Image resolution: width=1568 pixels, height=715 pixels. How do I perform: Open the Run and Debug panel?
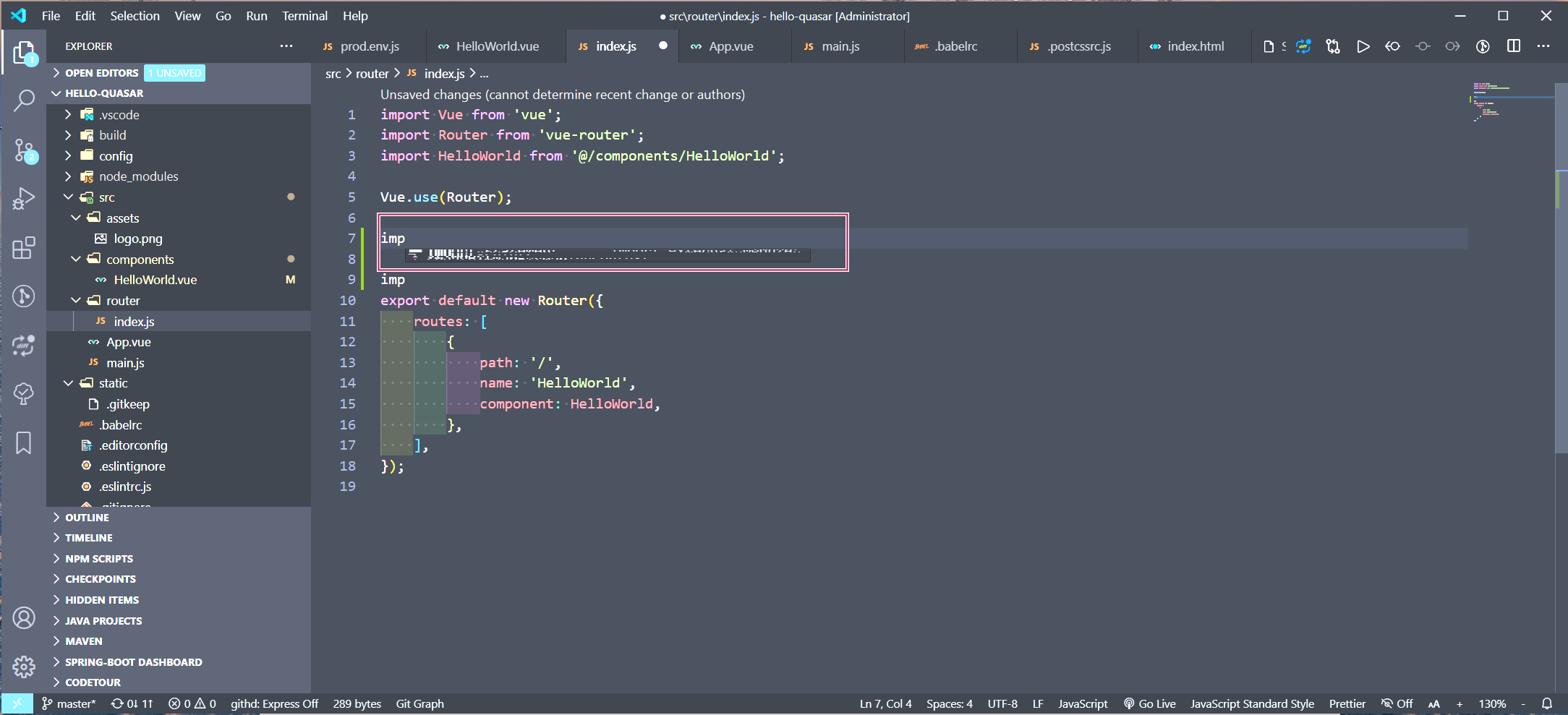[x=24, y=198]
